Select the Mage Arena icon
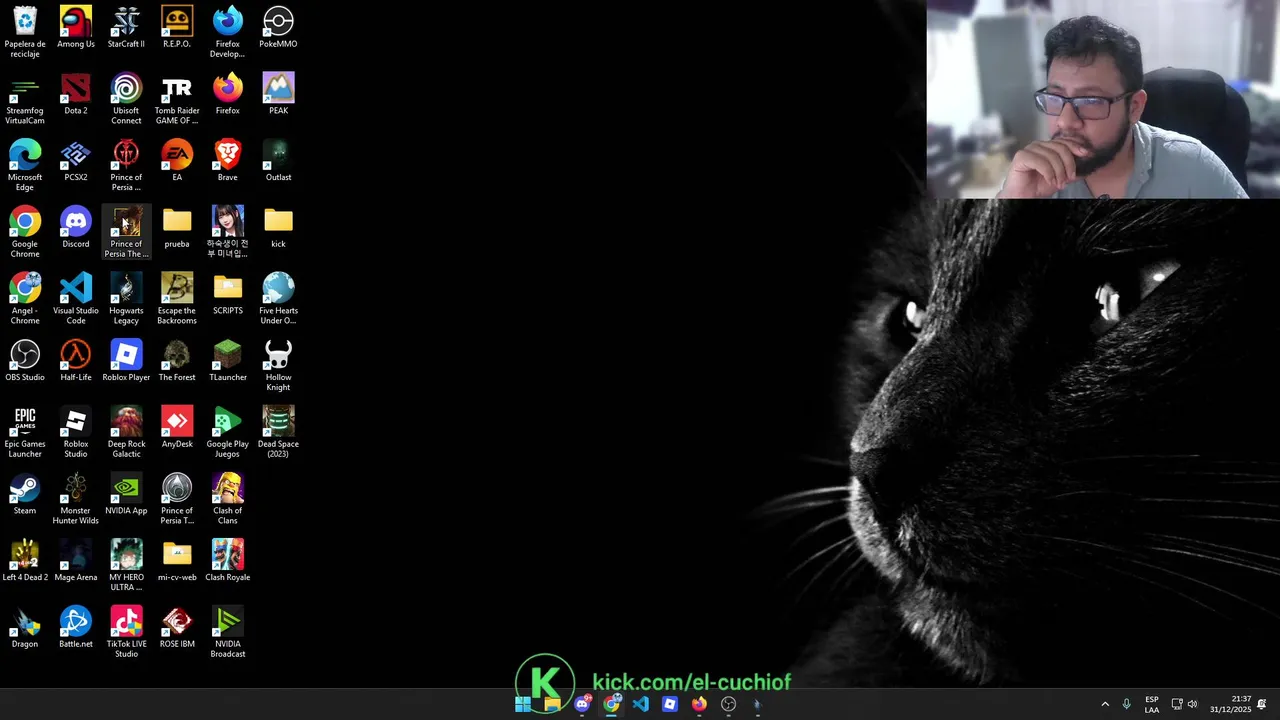Screen dimensions: 1280x720 [76, 561]
